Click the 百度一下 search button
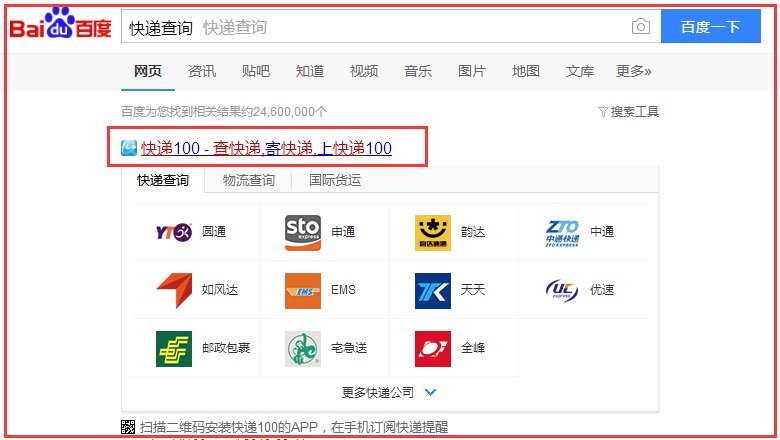The height and width of the screenshot is (440, 780). pos(710,26)
